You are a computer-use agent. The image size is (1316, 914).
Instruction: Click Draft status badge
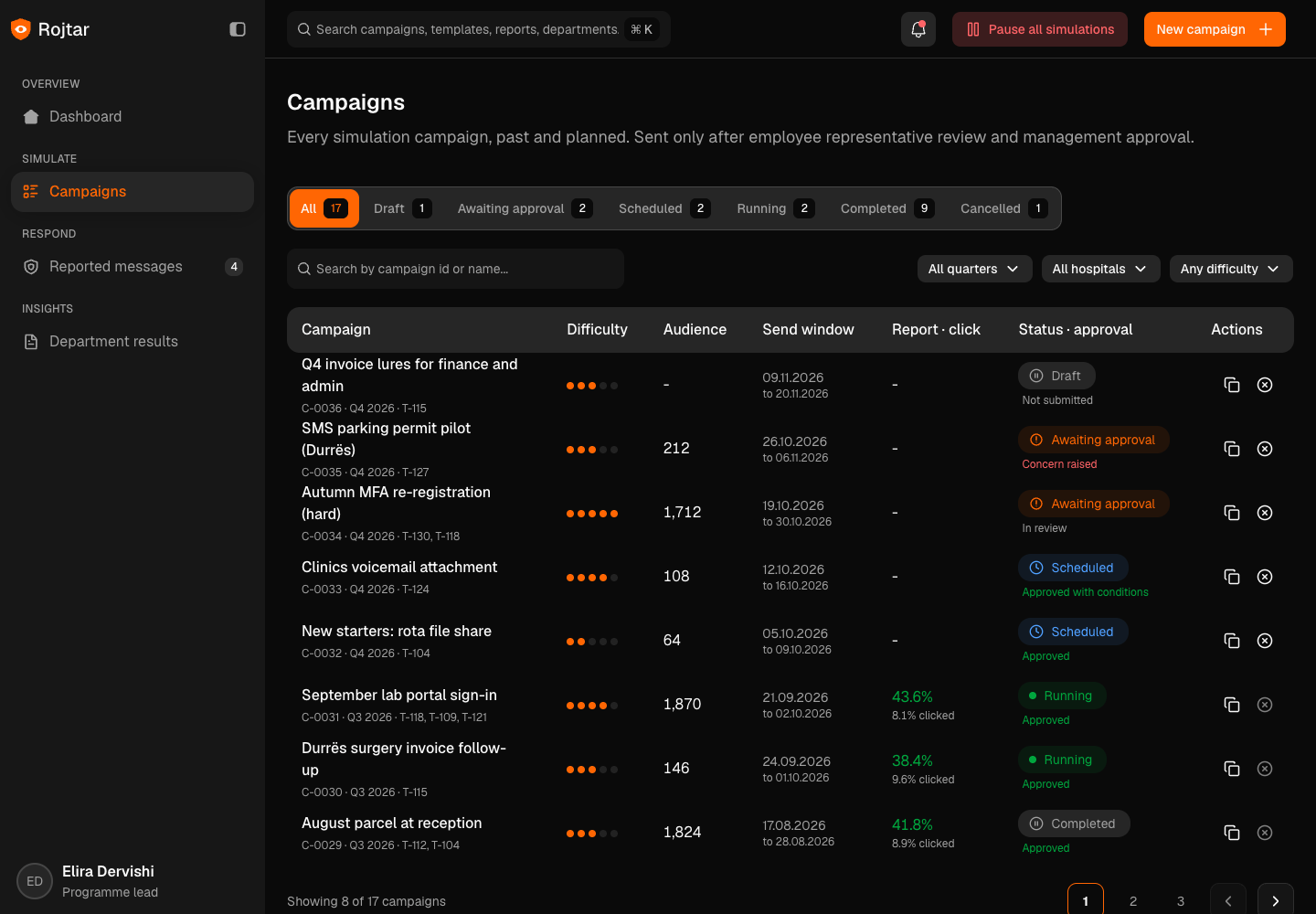coord(1056,376)
